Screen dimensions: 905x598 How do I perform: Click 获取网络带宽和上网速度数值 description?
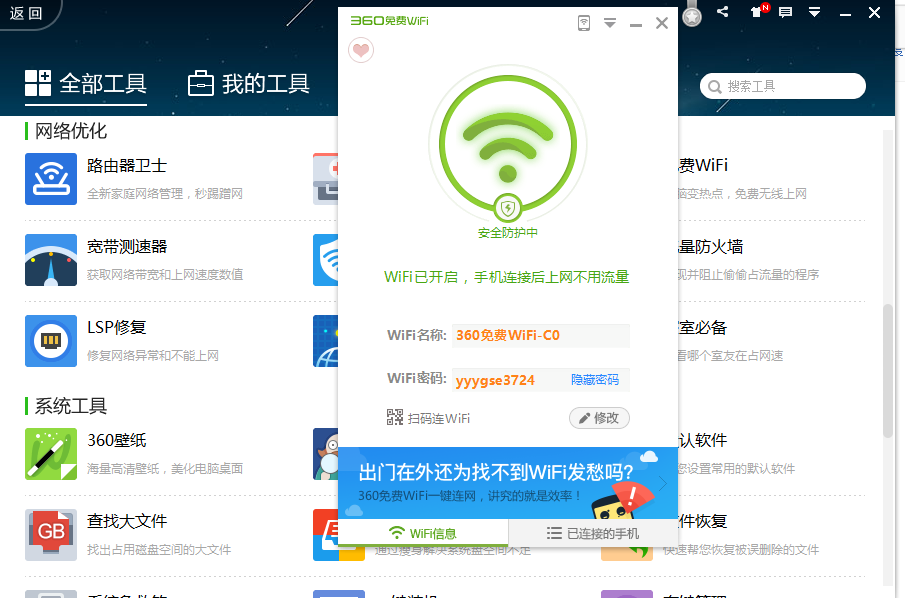coord(165,275)
